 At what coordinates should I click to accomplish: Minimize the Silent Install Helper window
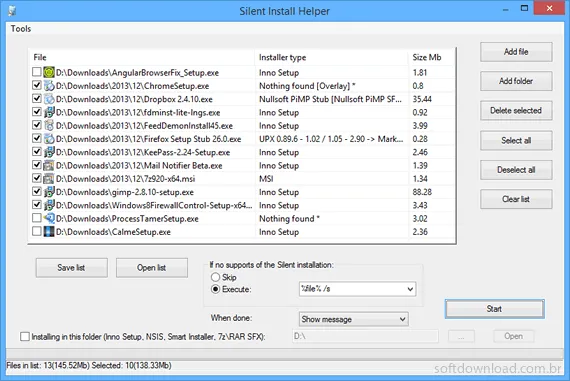pyautogui.click(x=506, y=9)
